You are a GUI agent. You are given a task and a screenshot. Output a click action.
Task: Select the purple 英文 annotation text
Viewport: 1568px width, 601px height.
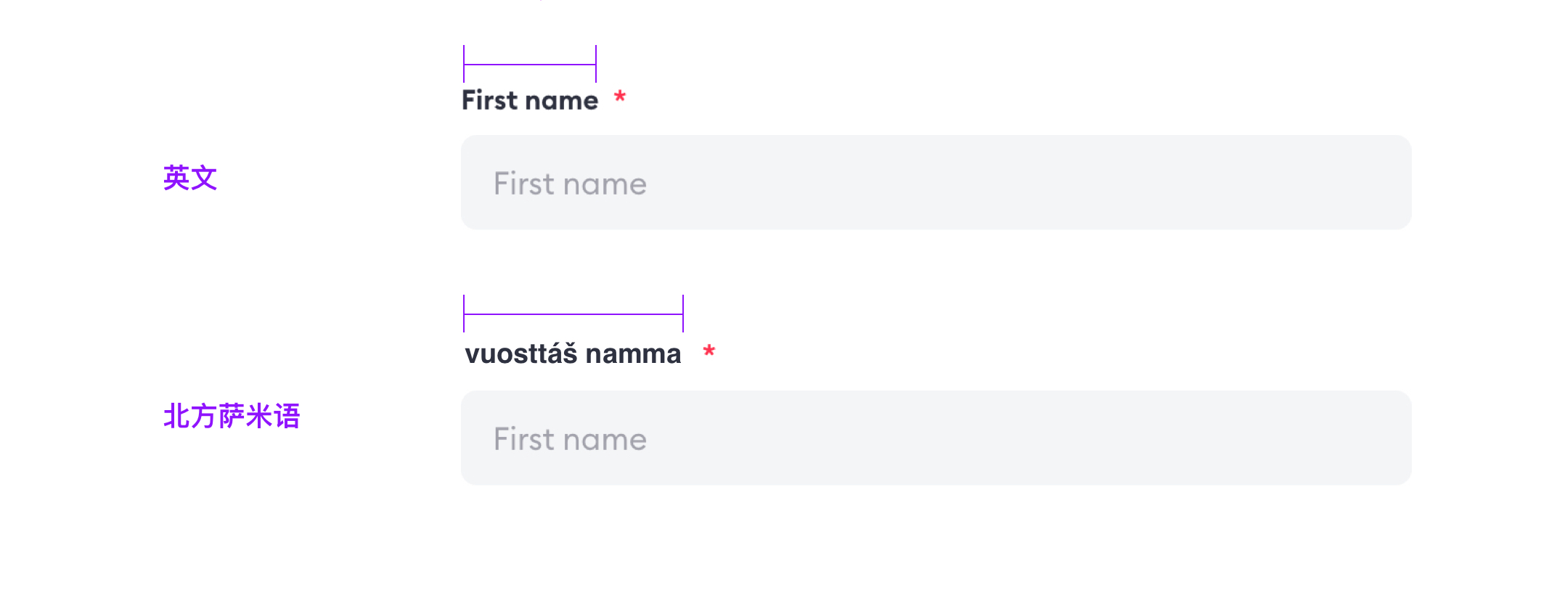pyautogui.click(x=190, y=178)
